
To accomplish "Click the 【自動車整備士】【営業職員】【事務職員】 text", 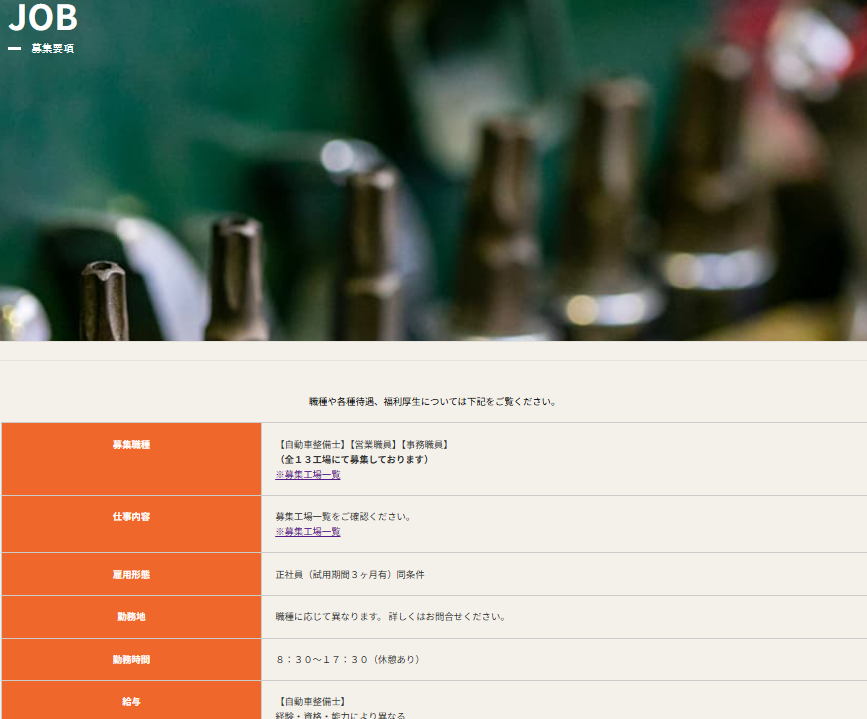I will point(362,444).
